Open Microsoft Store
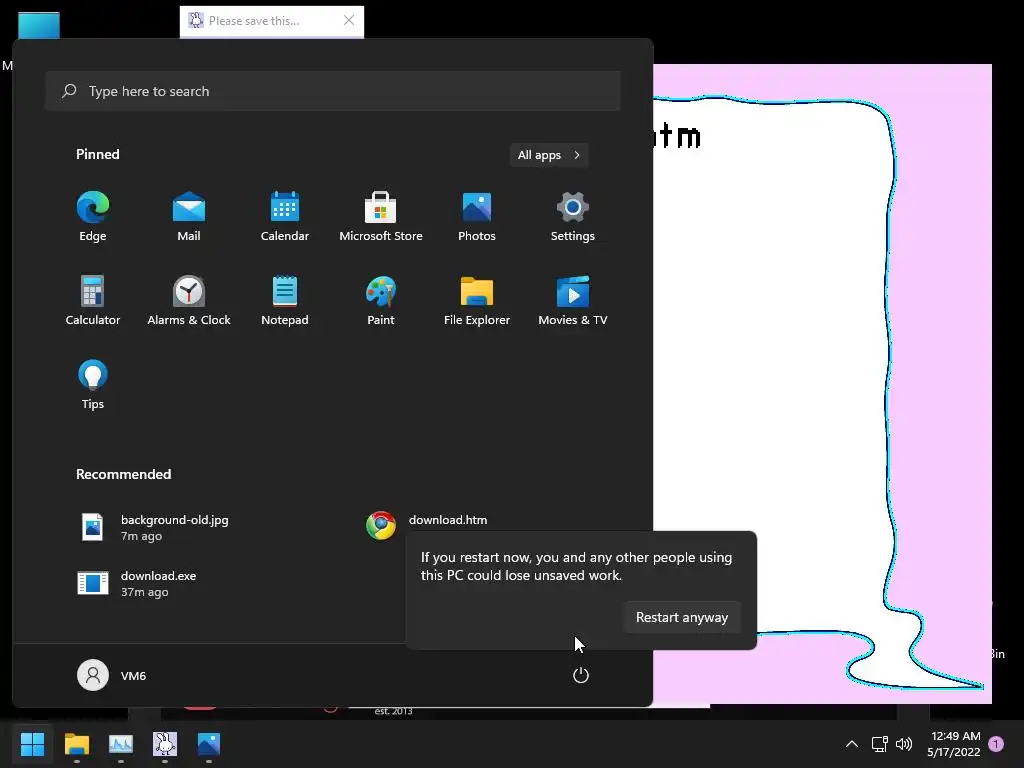This screenshot has width=1024, height=768. (381, 217)
